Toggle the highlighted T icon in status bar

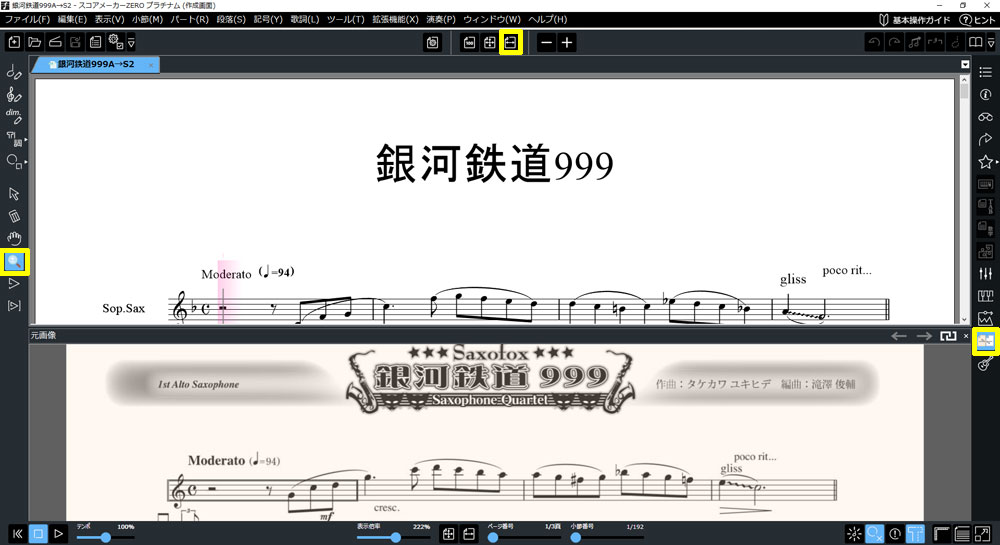(915, 534)
